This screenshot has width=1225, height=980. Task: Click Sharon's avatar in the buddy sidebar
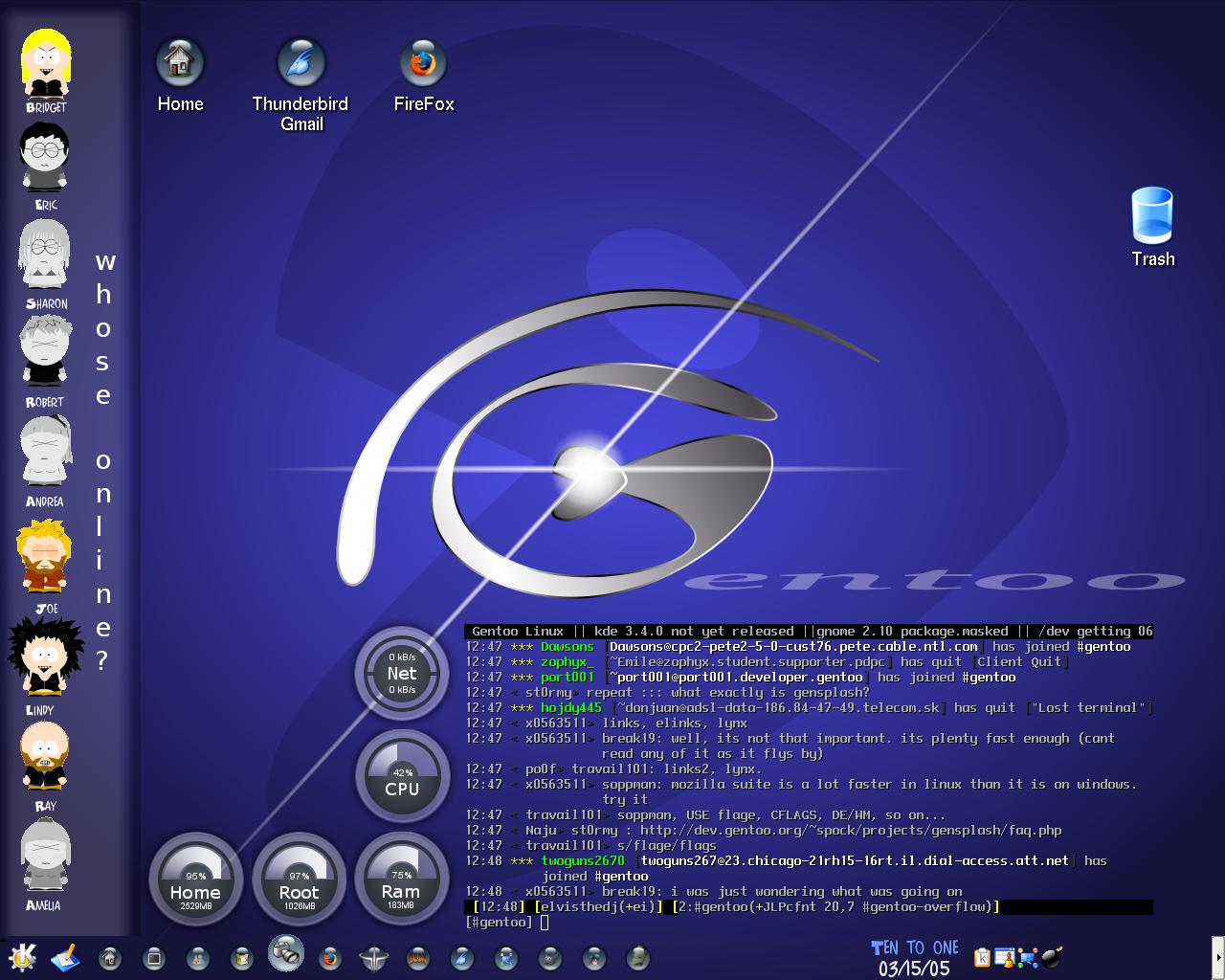(44, 255)
